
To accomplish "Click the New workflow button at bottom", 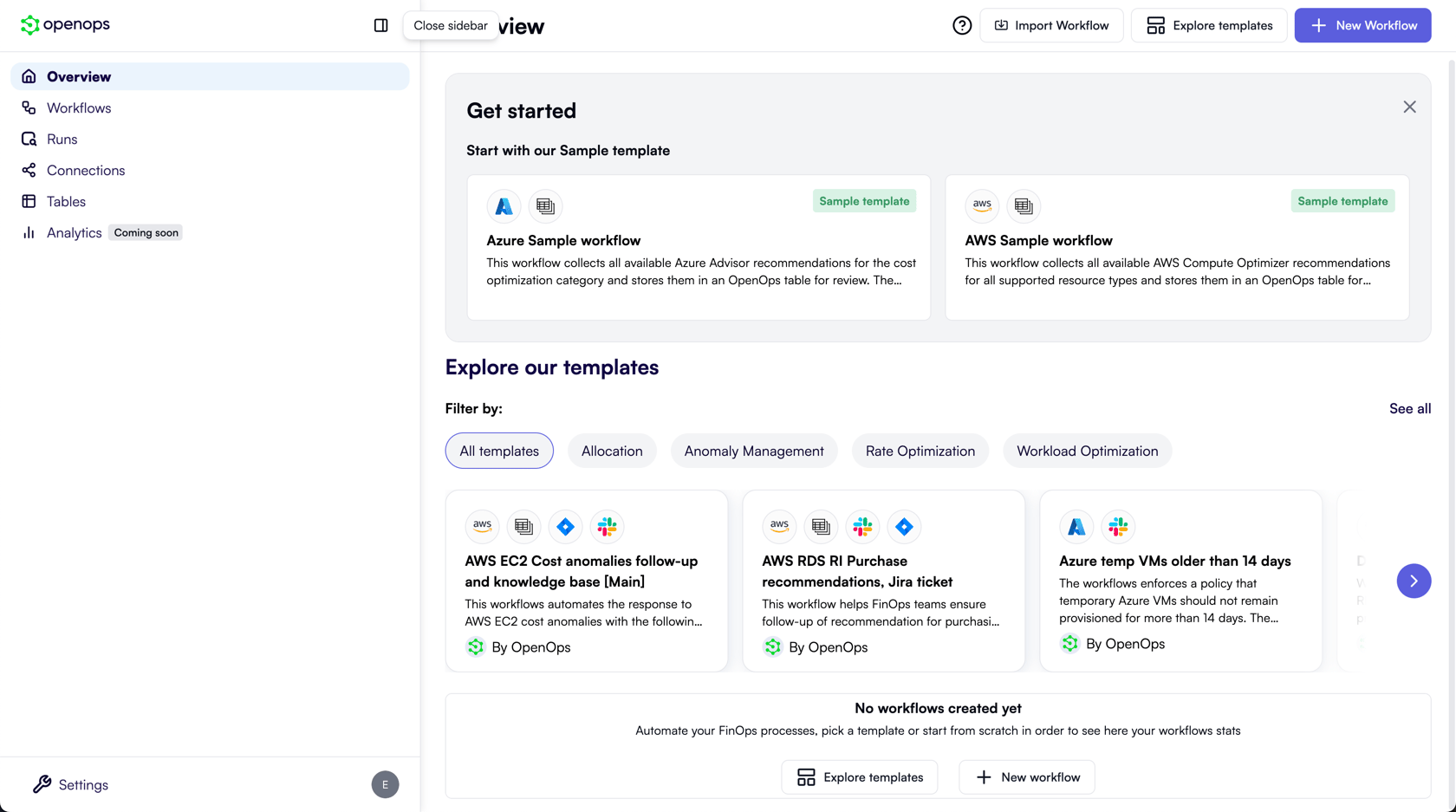I will pos(1027,777).
